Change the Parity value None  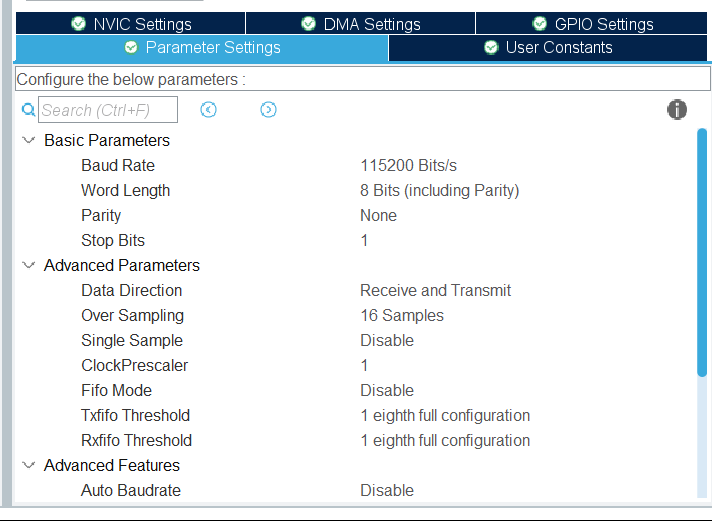coord(378,216)
